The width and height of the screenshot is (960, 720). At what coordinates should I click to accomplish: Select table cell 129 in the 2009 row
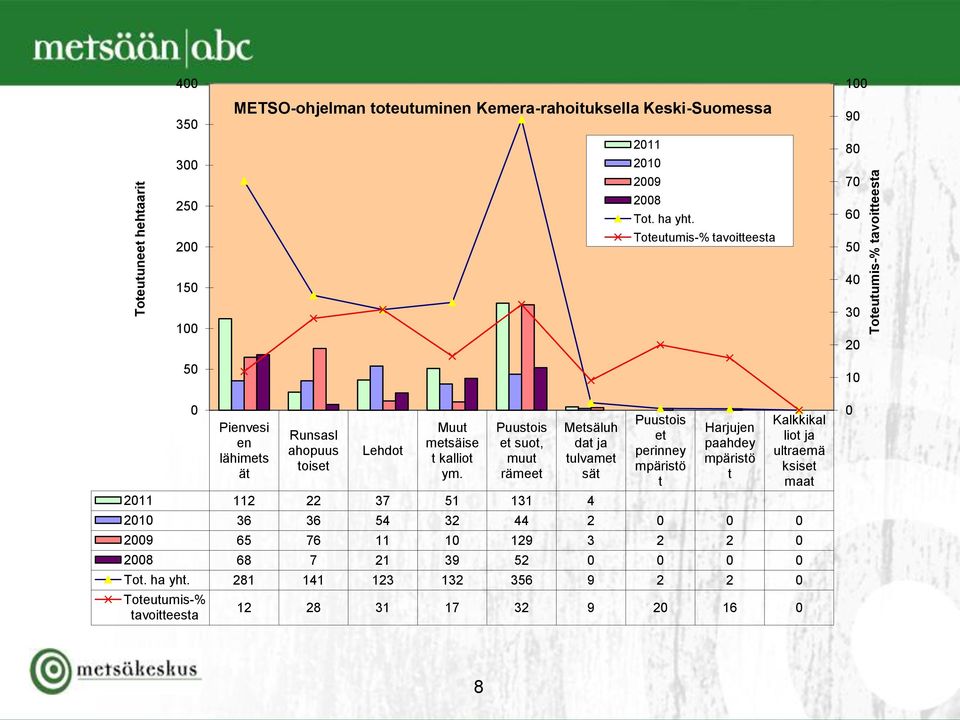pyautogui.click(x=522, y=540)
